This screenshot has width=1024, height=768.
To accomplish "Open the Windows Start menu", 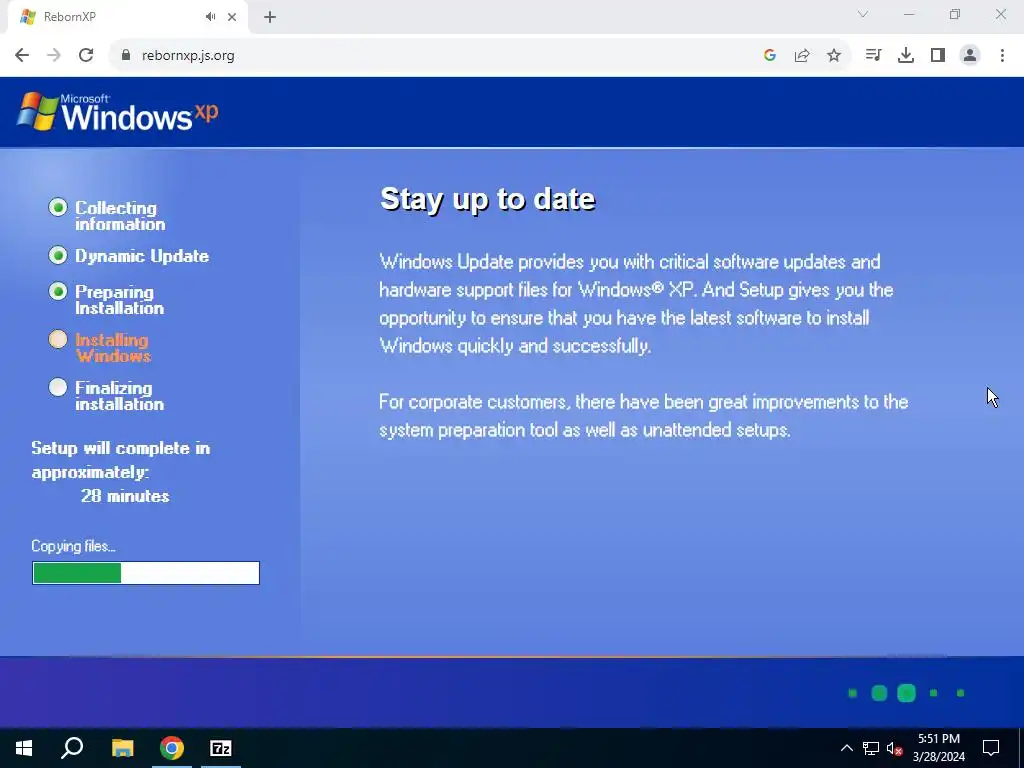I will [24, 748].
